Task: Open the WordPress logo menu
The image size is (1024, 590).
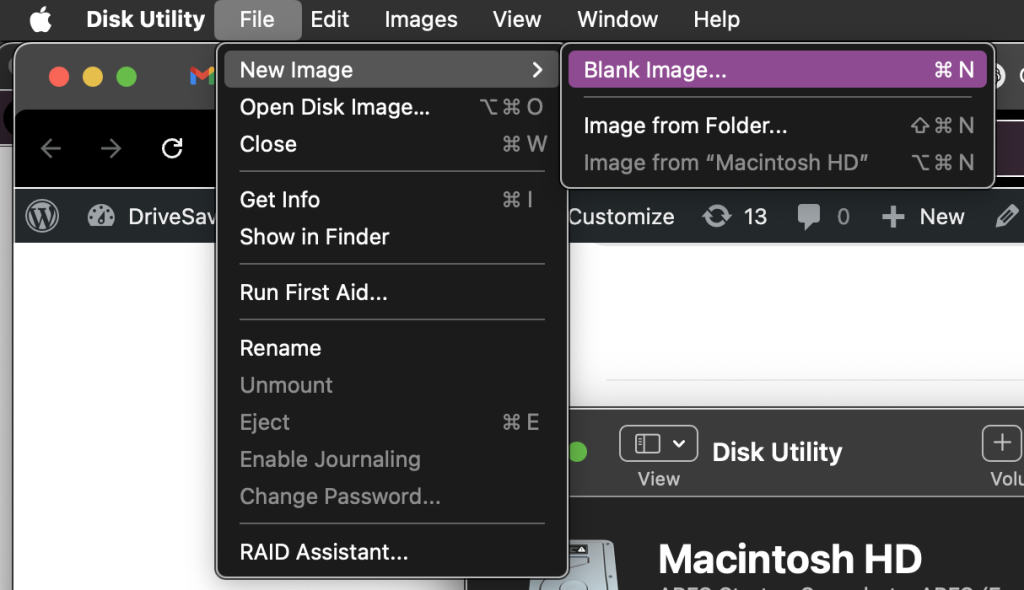Action: 42,216
